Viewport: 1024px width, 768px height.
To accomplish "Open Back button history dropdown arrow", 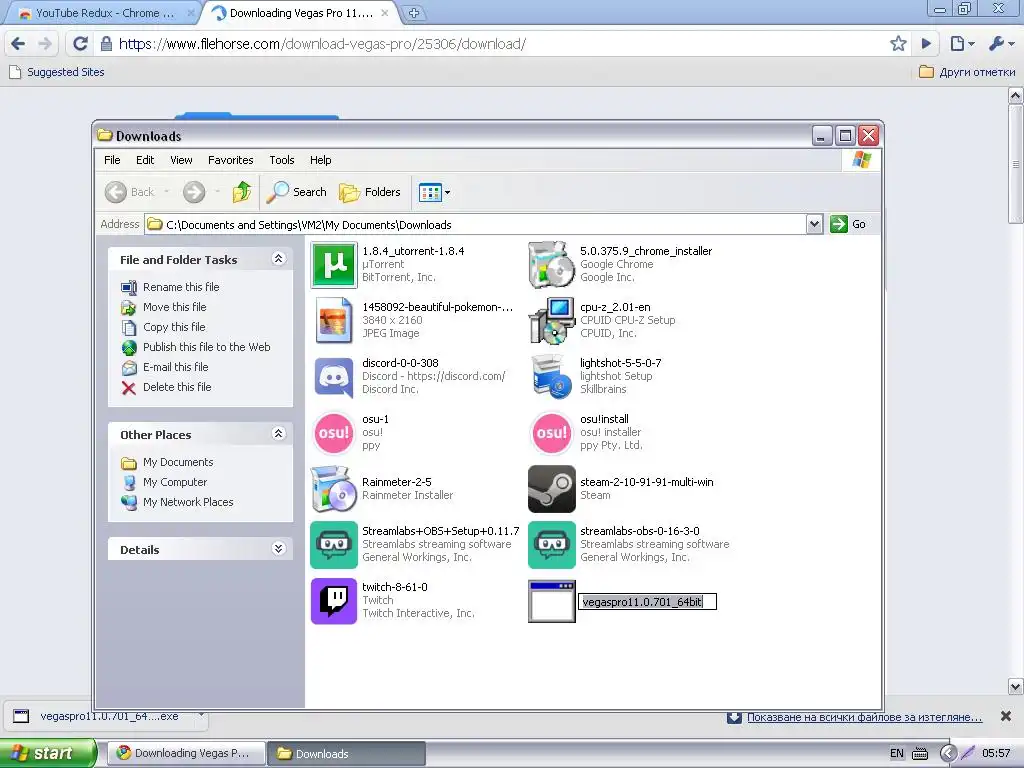I will (167, 192).
